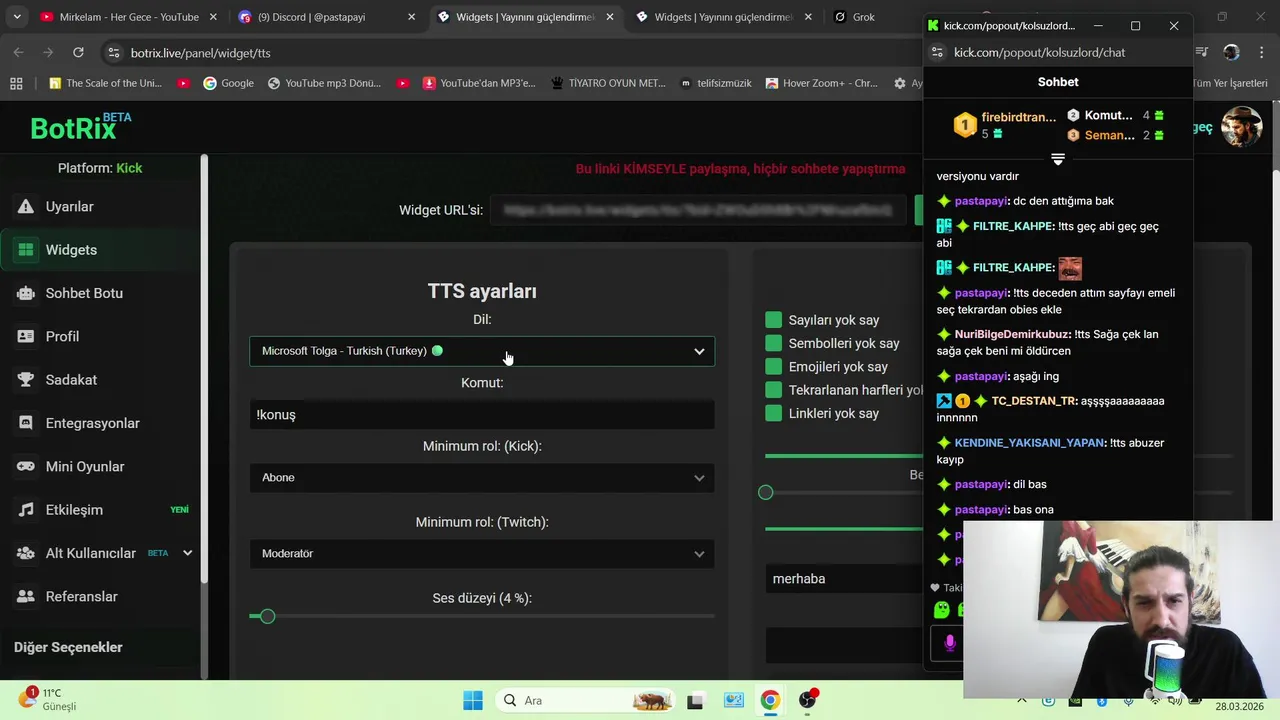
Task: Open Minimum rol (Kick) dropdown
Action: point(482,478)
